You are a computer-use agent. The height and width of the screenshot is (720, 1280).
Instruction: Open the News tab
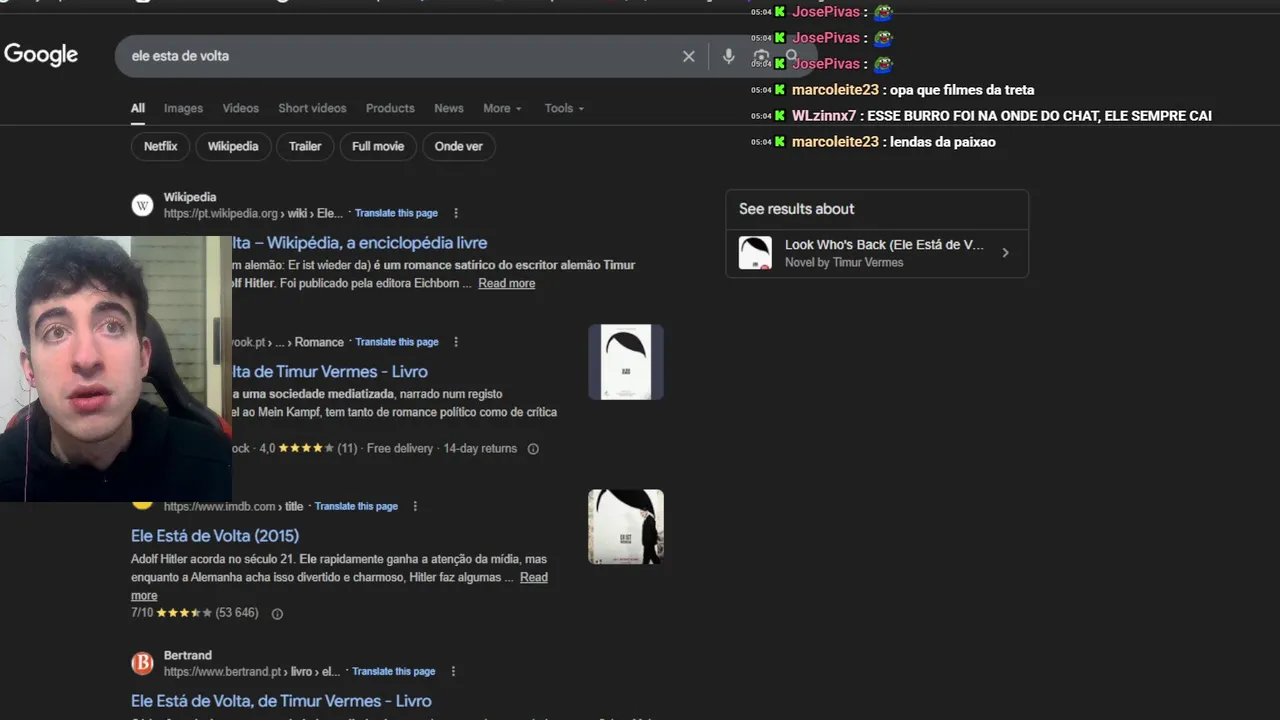tap(449, 108)
